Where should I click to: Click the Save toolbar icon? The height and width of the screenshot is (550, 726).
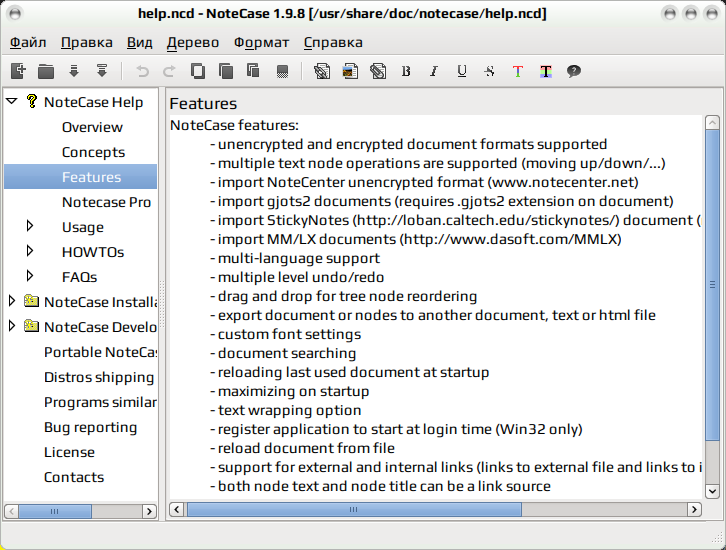click(x=74, y=71)
